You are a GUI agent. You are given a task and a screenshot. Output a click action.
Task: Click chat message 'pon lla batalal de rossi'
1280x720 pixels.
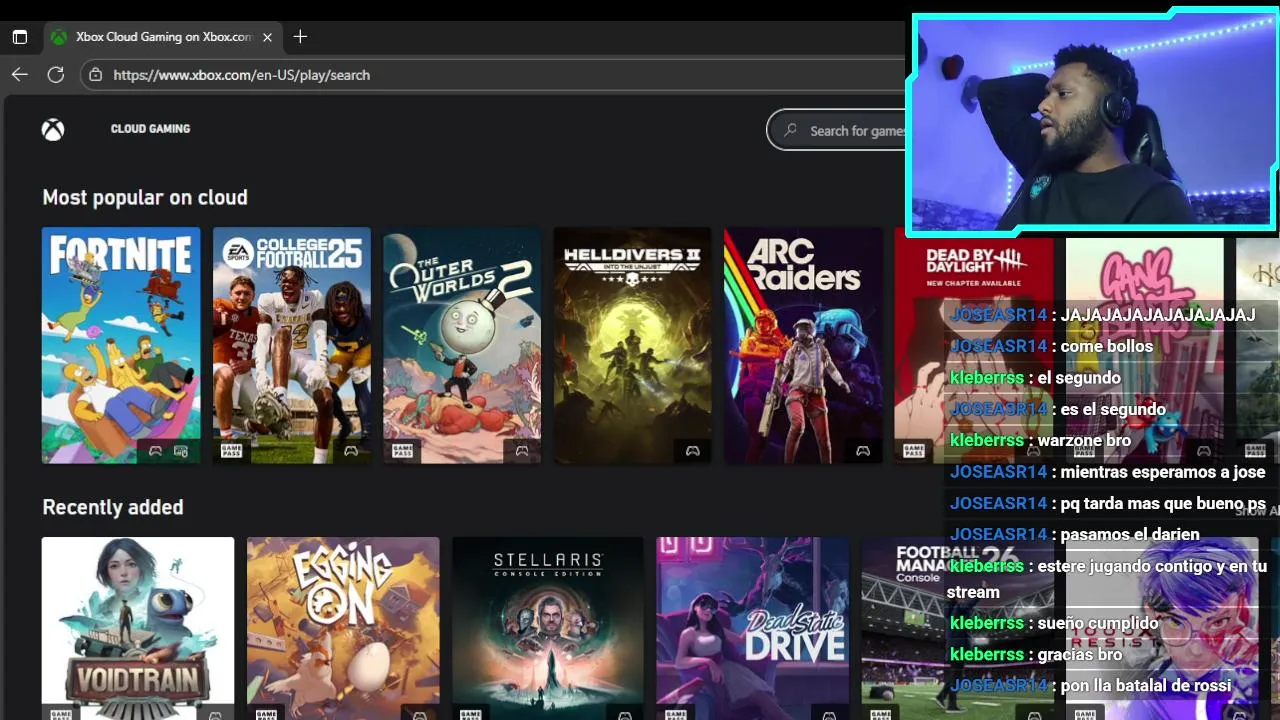1146,685
